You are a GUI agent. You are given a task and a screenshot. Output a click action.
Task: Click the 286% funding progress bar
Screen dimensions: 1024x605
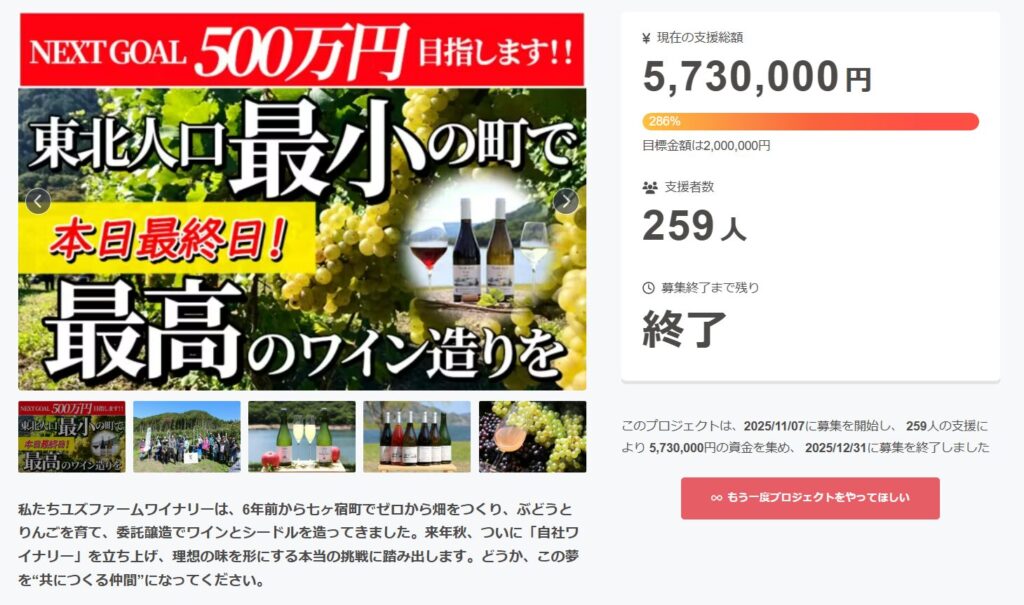[x=810, y=122]
